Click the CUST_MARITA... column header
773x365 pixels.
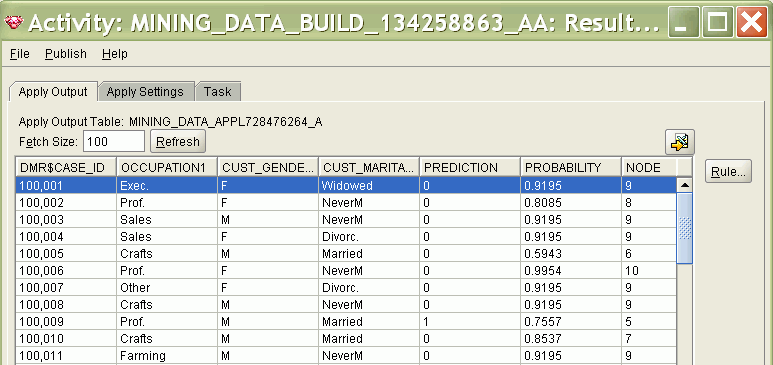(x=369, y=167)
